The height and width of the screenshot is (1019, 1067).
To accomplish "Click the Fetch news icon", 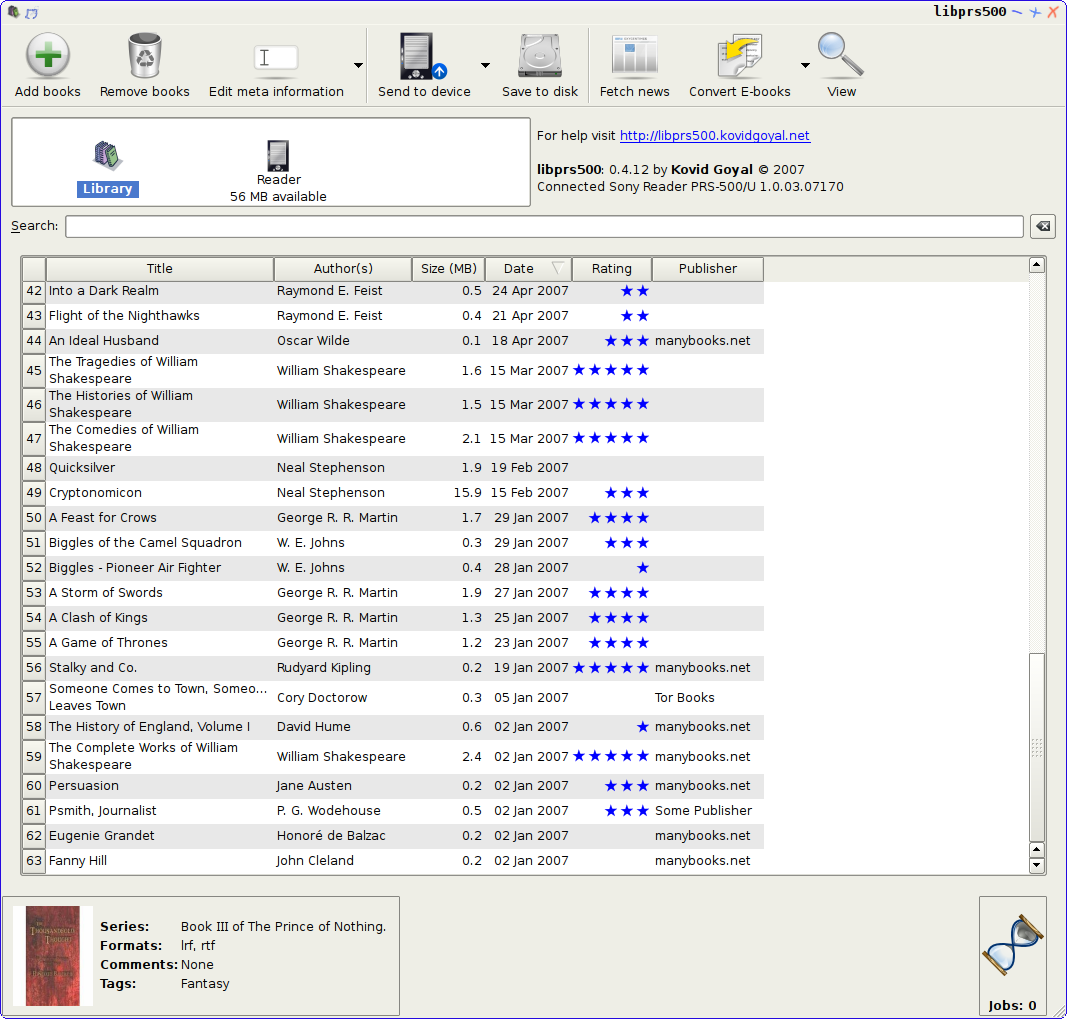I will pyautogui.click(x=634, y=56).
